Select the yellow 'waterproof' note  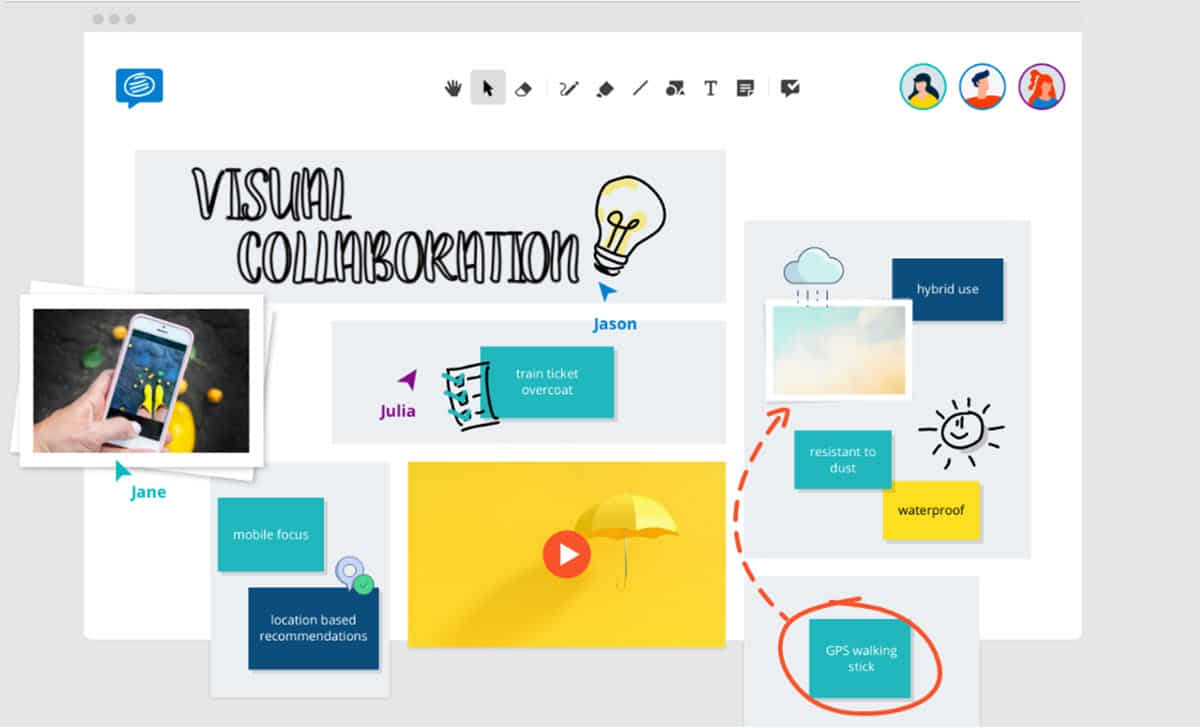point(931,510)
